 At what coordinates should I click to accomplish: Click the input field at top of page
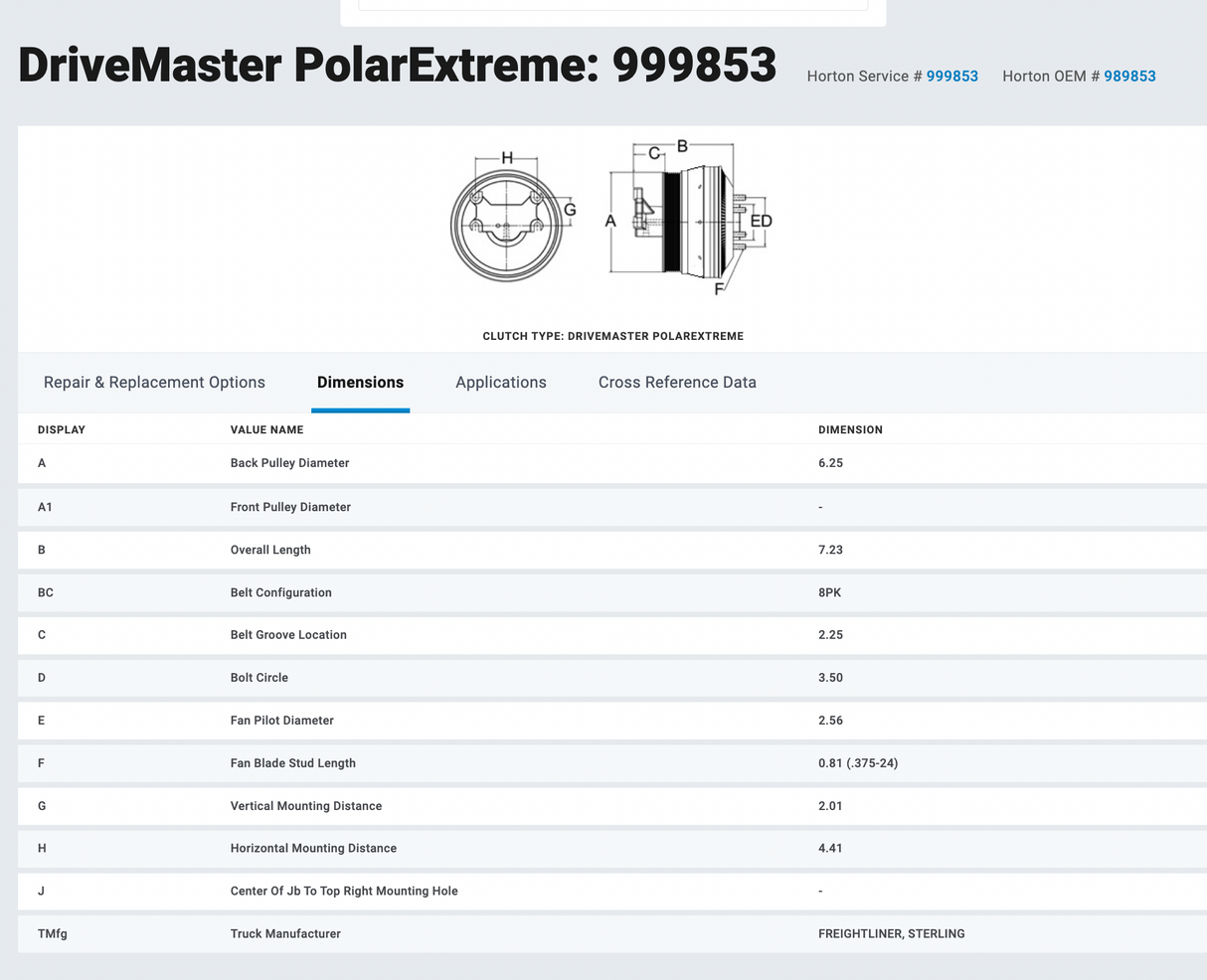(612, 5)
